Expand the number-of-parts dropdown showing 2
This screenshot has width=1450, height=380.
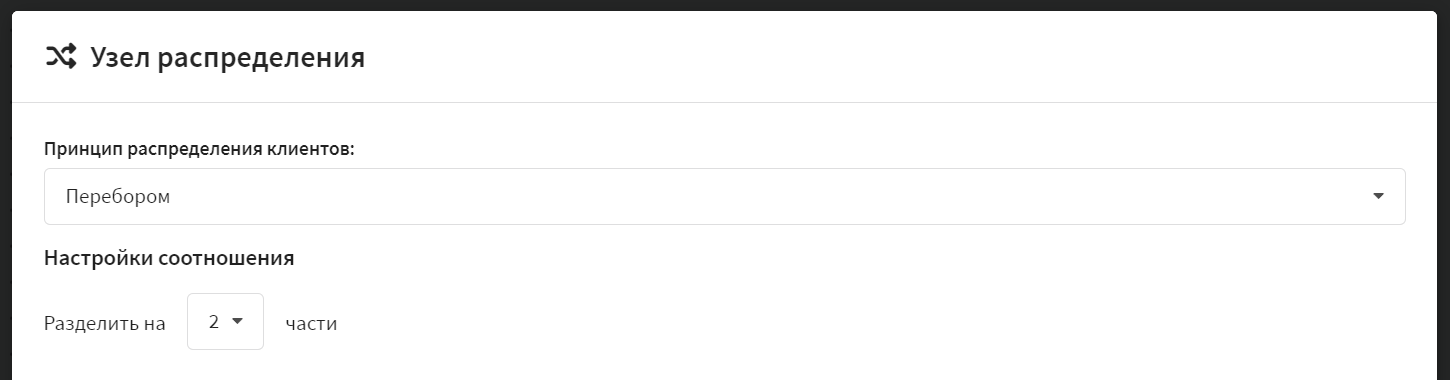point(225,322)
